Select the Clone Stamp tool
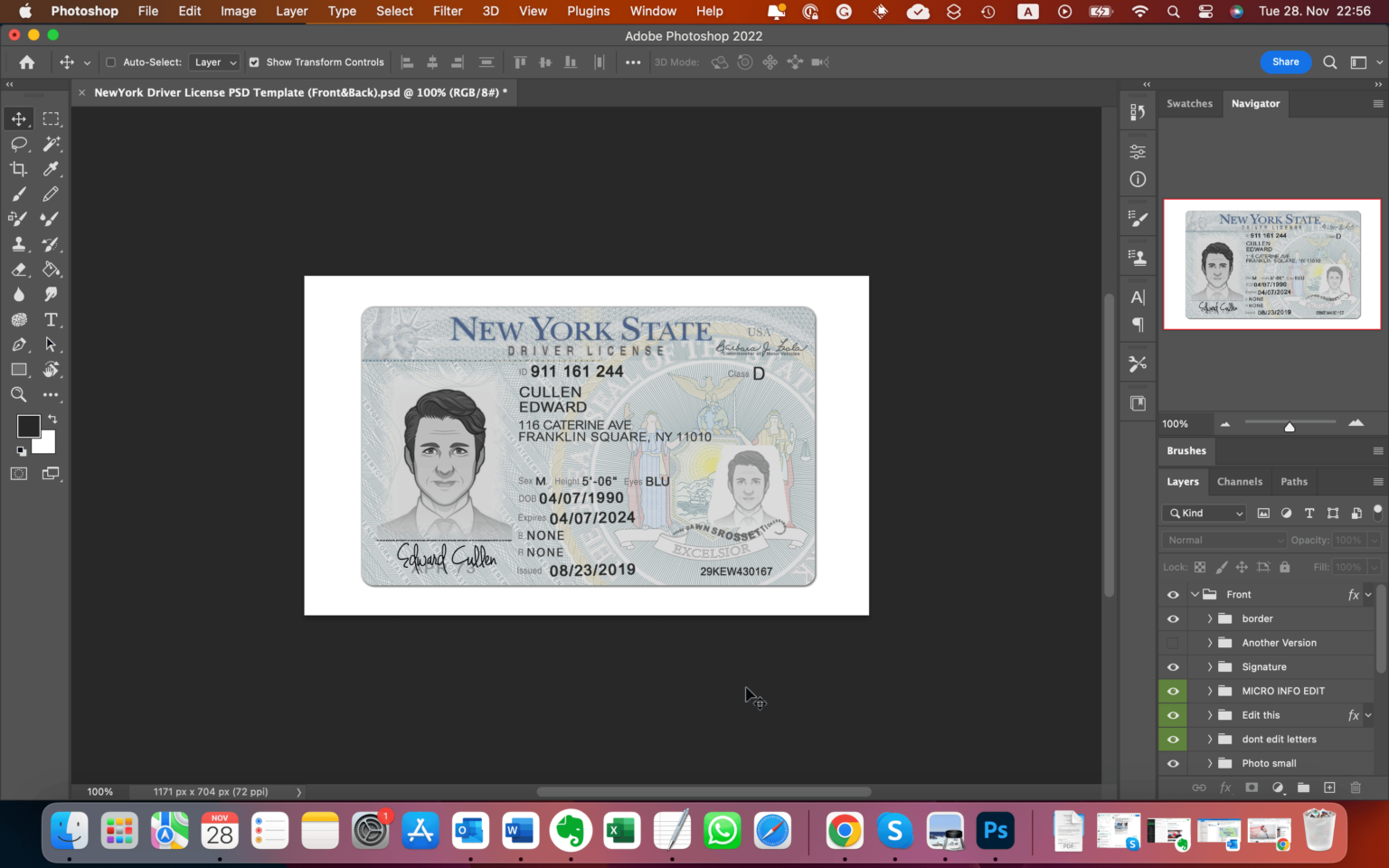 [18, 243]
